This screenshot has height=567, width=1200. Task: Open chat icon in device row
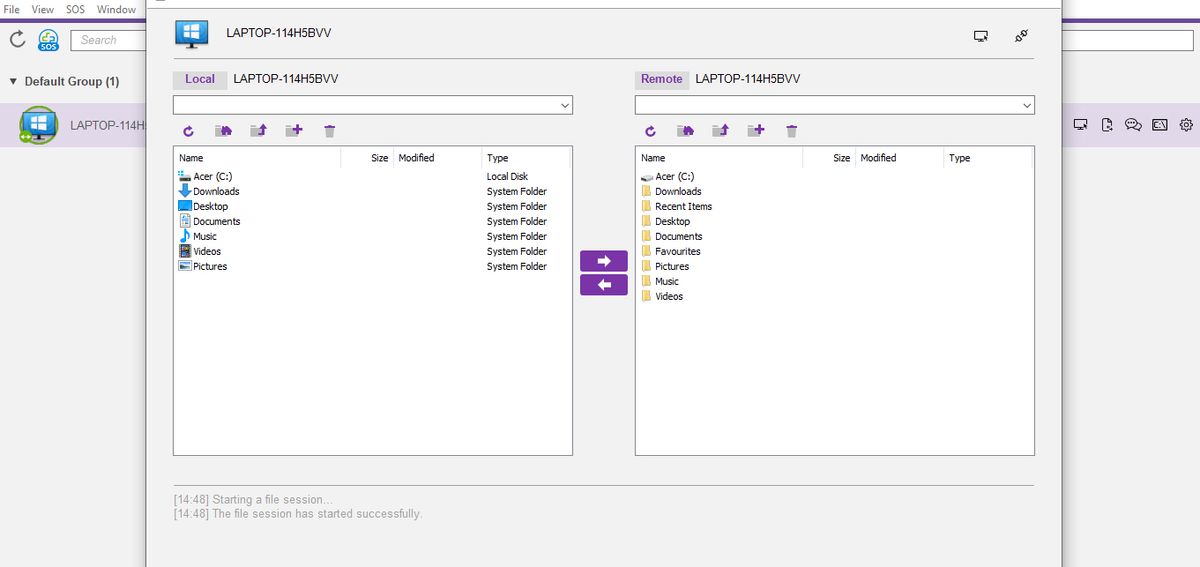point(1133,125)
